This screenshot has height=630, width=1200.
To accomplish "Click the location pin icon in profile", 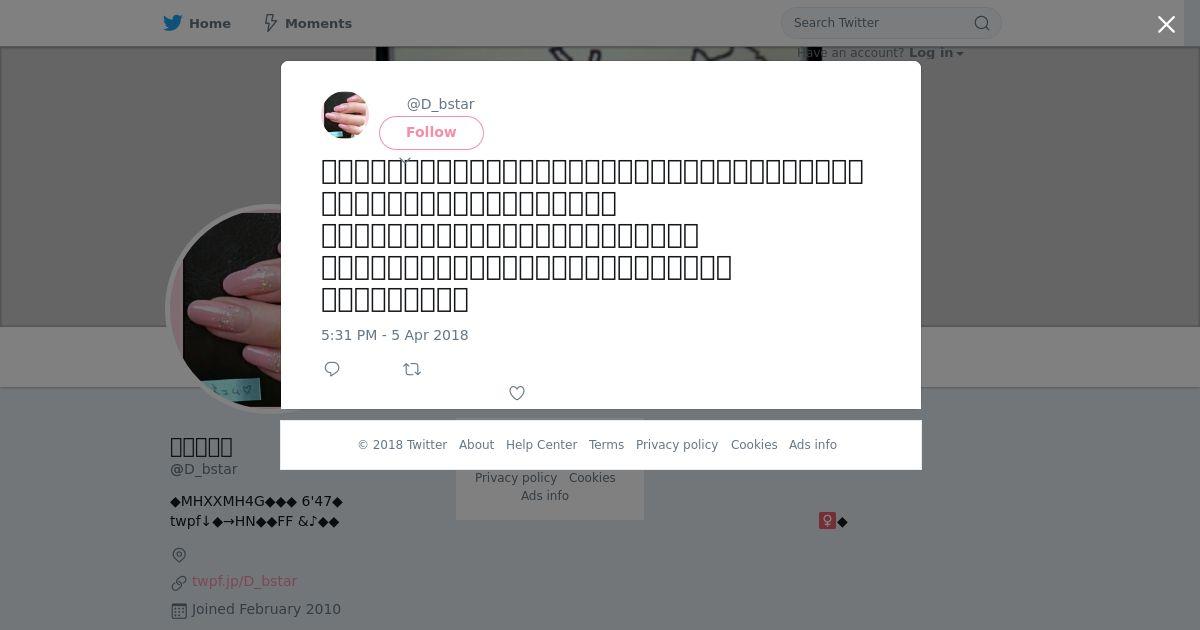I will tap(179, 555).
